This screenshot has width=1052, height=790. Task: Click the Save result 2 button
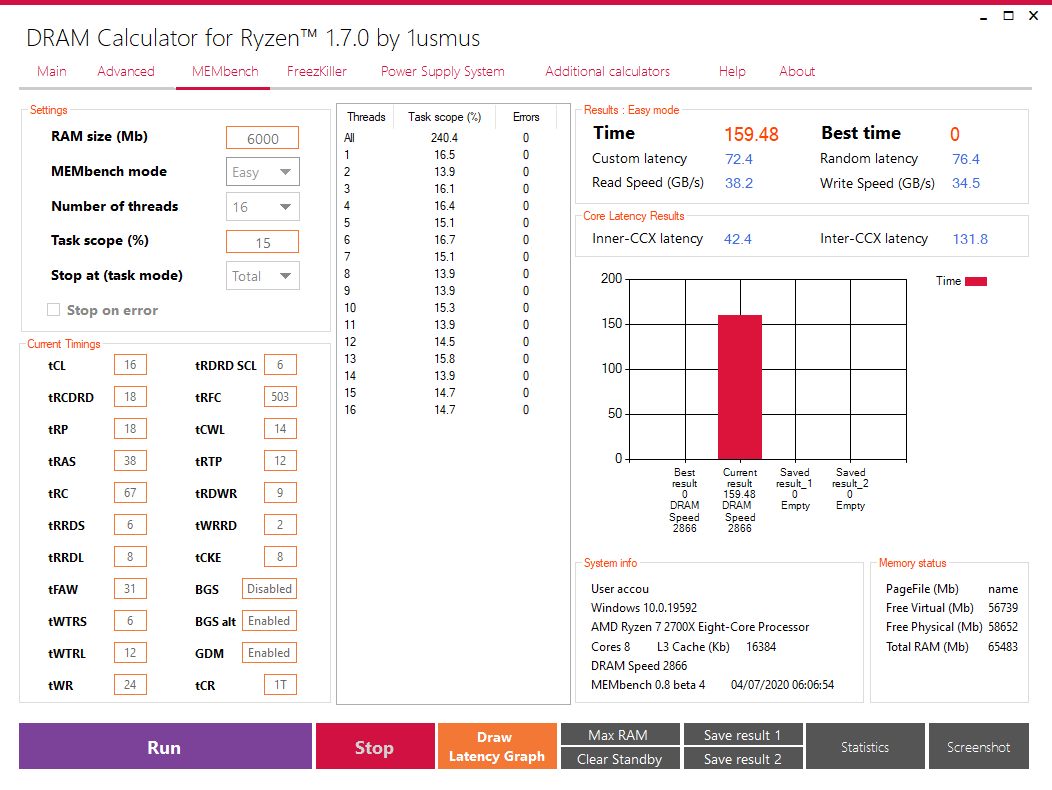[x=743, y=758]
